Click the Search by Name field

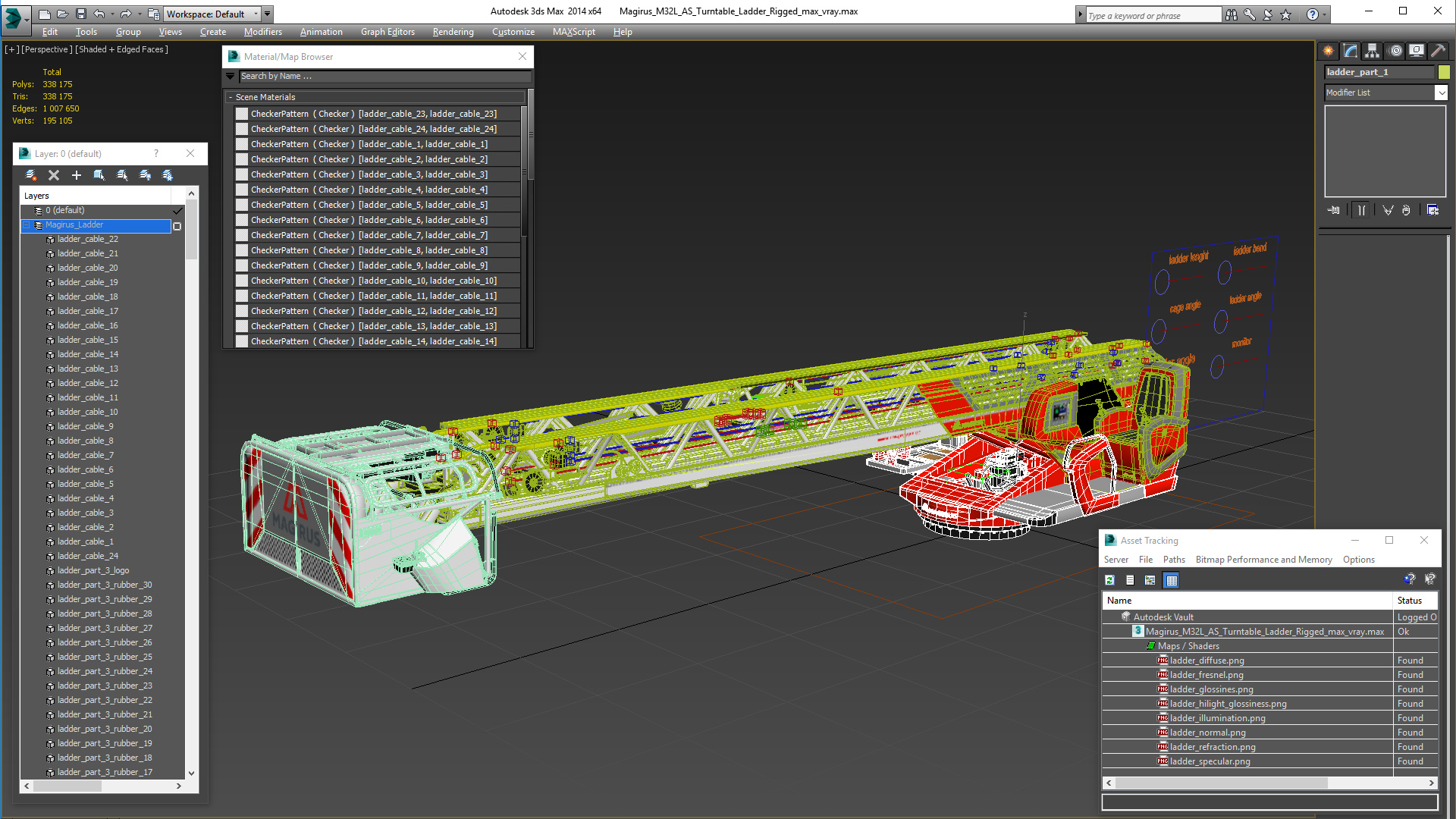(x=384, y=77)
